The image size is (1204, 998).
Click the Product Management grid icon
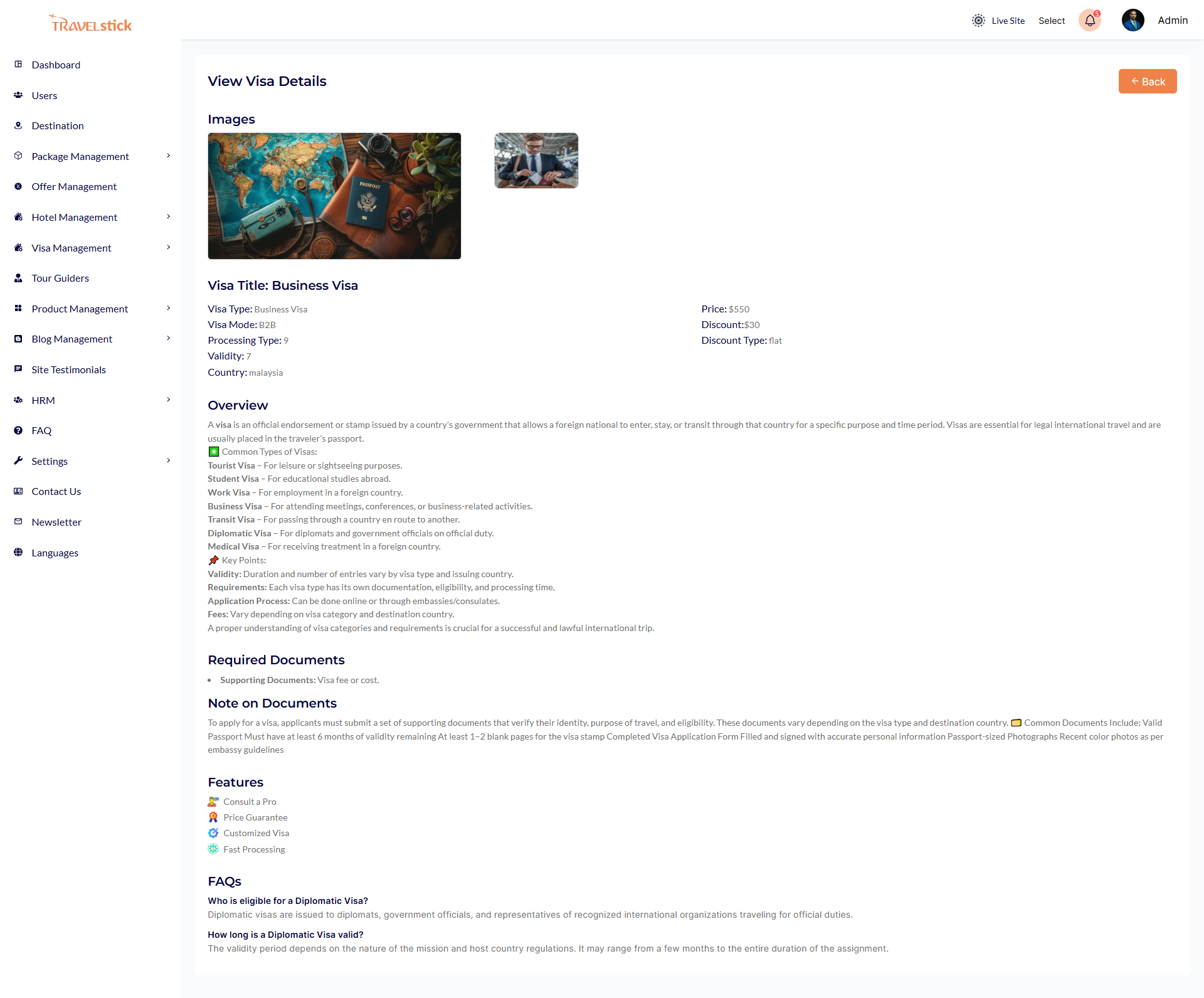(18, 308)
